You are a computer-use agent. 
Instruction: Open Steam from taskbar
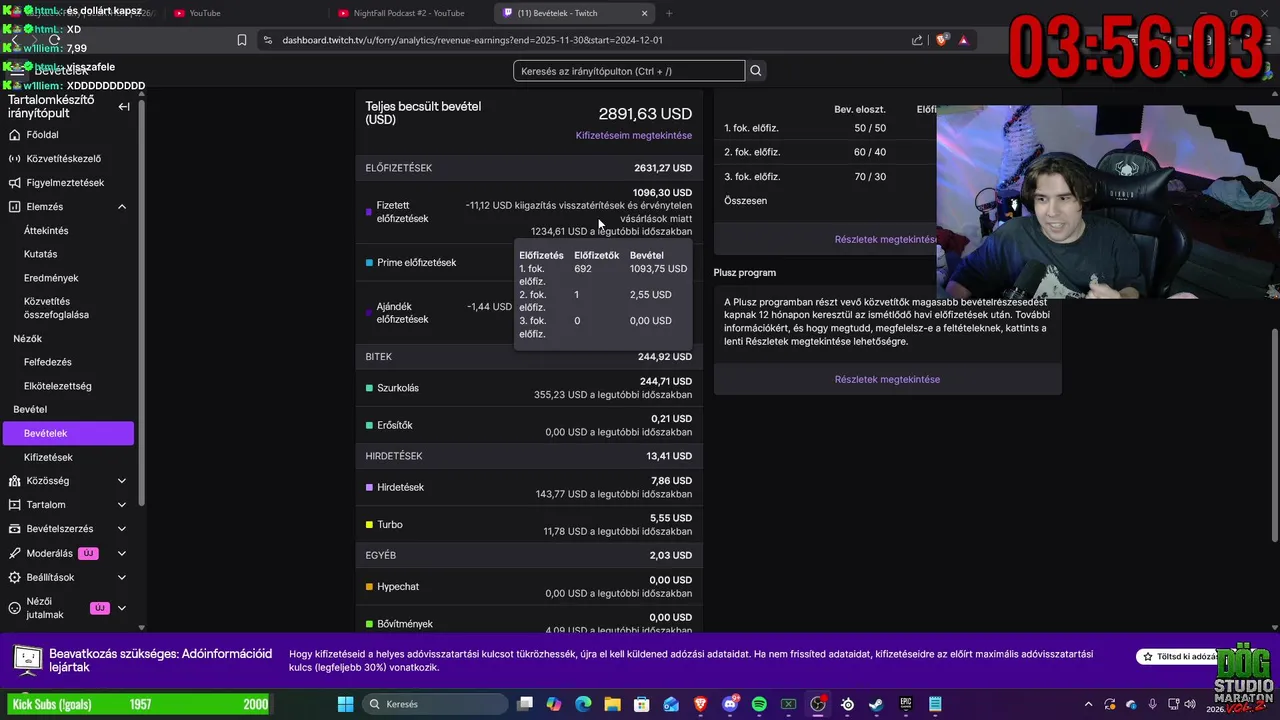click(x=877, y=704)
